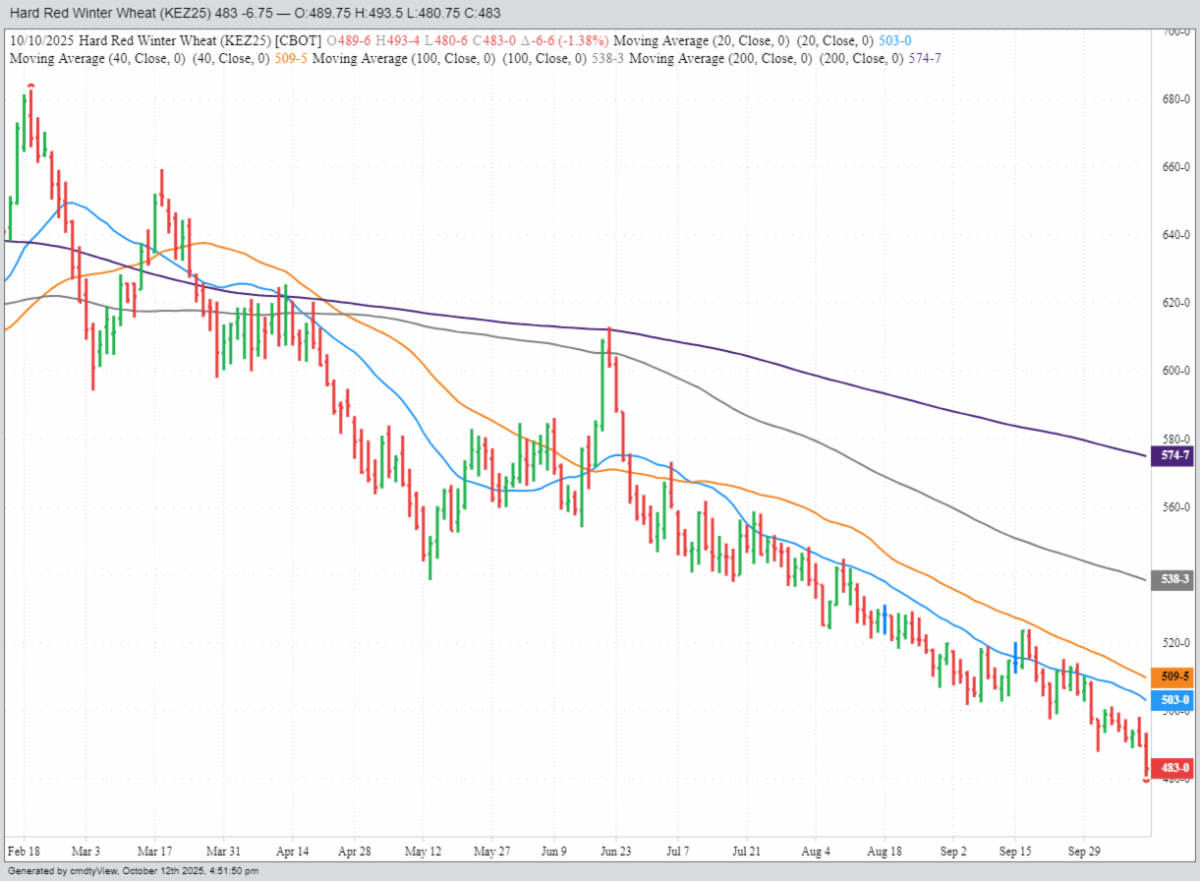The height and width of the screenshot is (881, 1200).
Task: Click the Generated by cmdtyView footer text
Action: [x=133, y=871]
